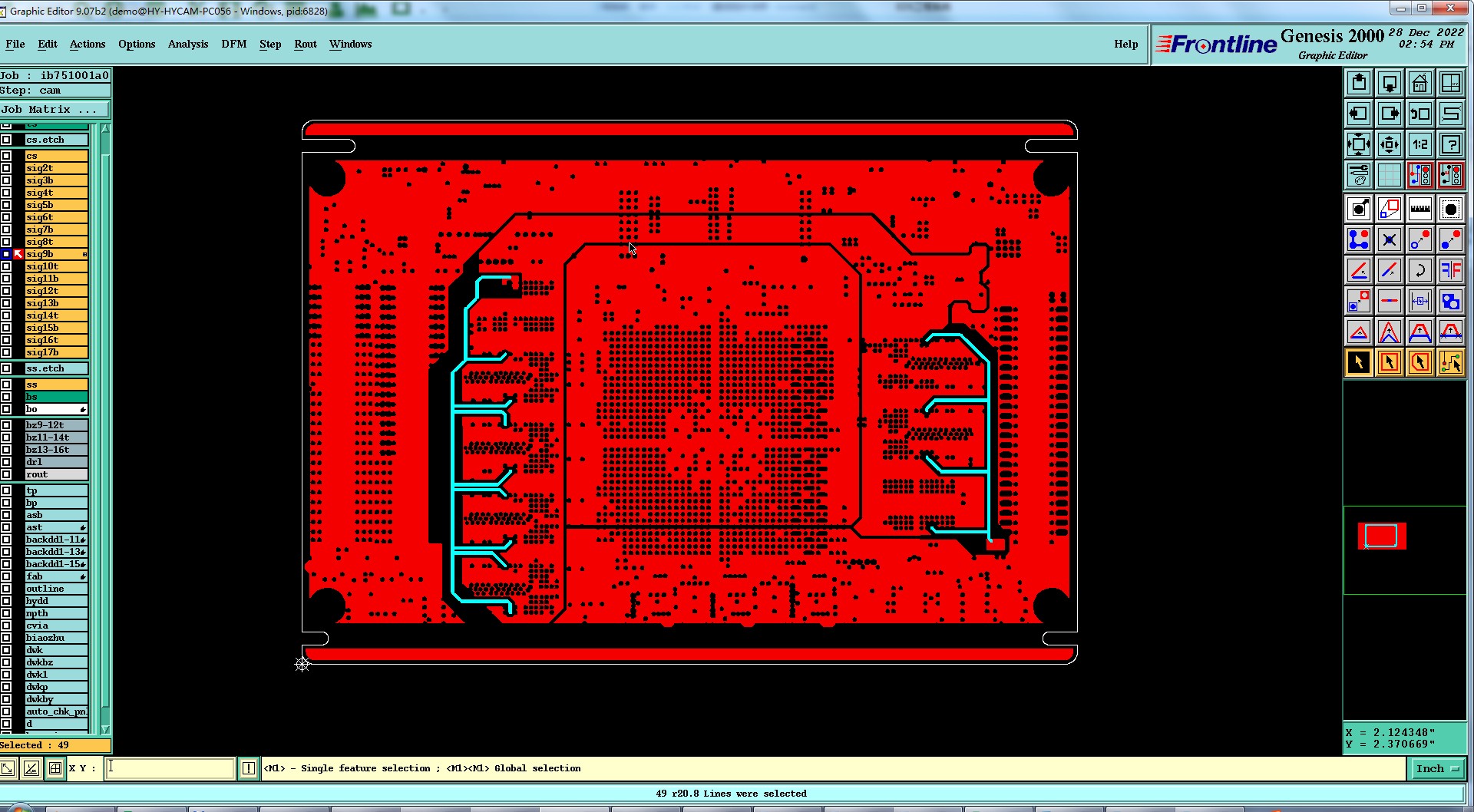Select layer backdd1-11 by name

pos(56,540)
